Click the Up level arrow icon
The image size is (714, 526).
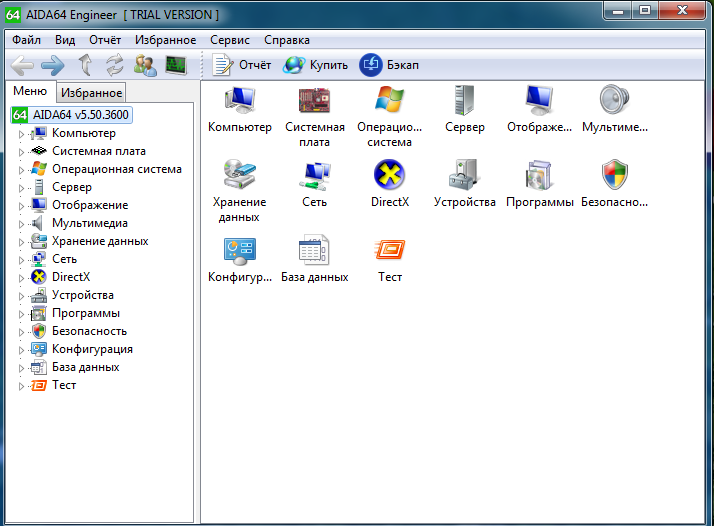coord(85,65)
